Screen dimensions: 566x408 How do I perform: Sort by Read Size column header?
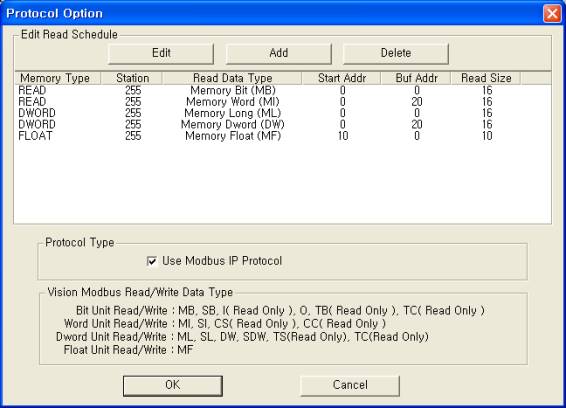(486, 78)
